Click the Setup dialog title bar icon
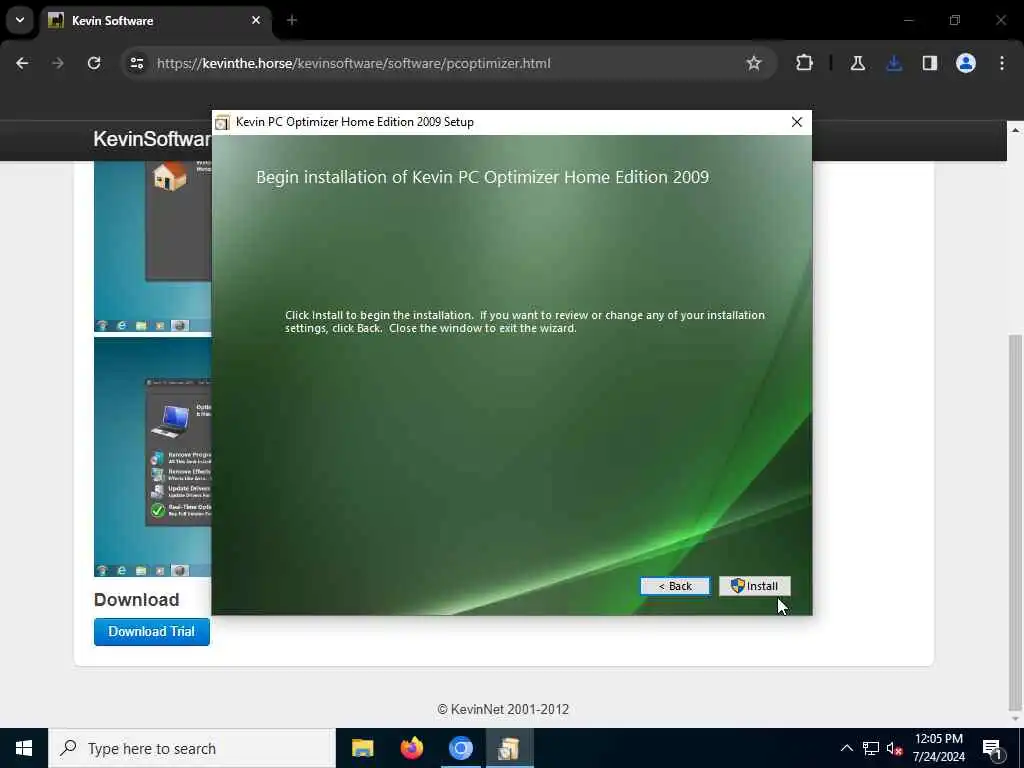1024x768 pixels. (x=223, y=122)
